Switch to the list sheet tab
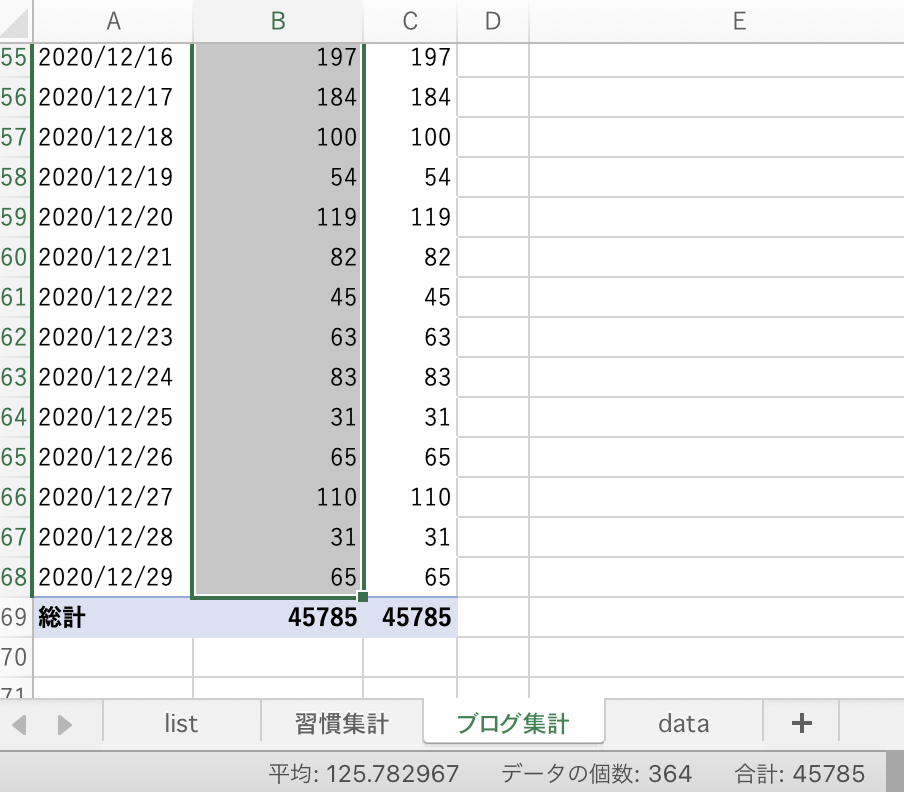This screenshot has height=792, width=904. pyautogui.click(x=181, y=724)
